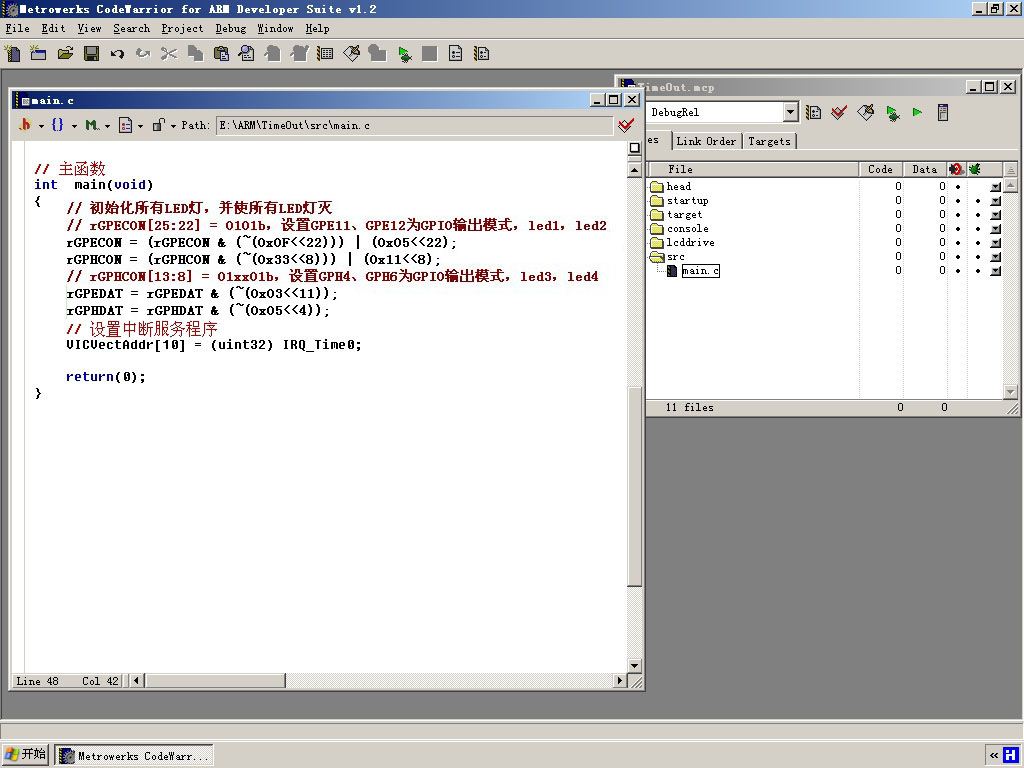Click the editor horizontal scrollbar thumb

click(x=216, y=681)
